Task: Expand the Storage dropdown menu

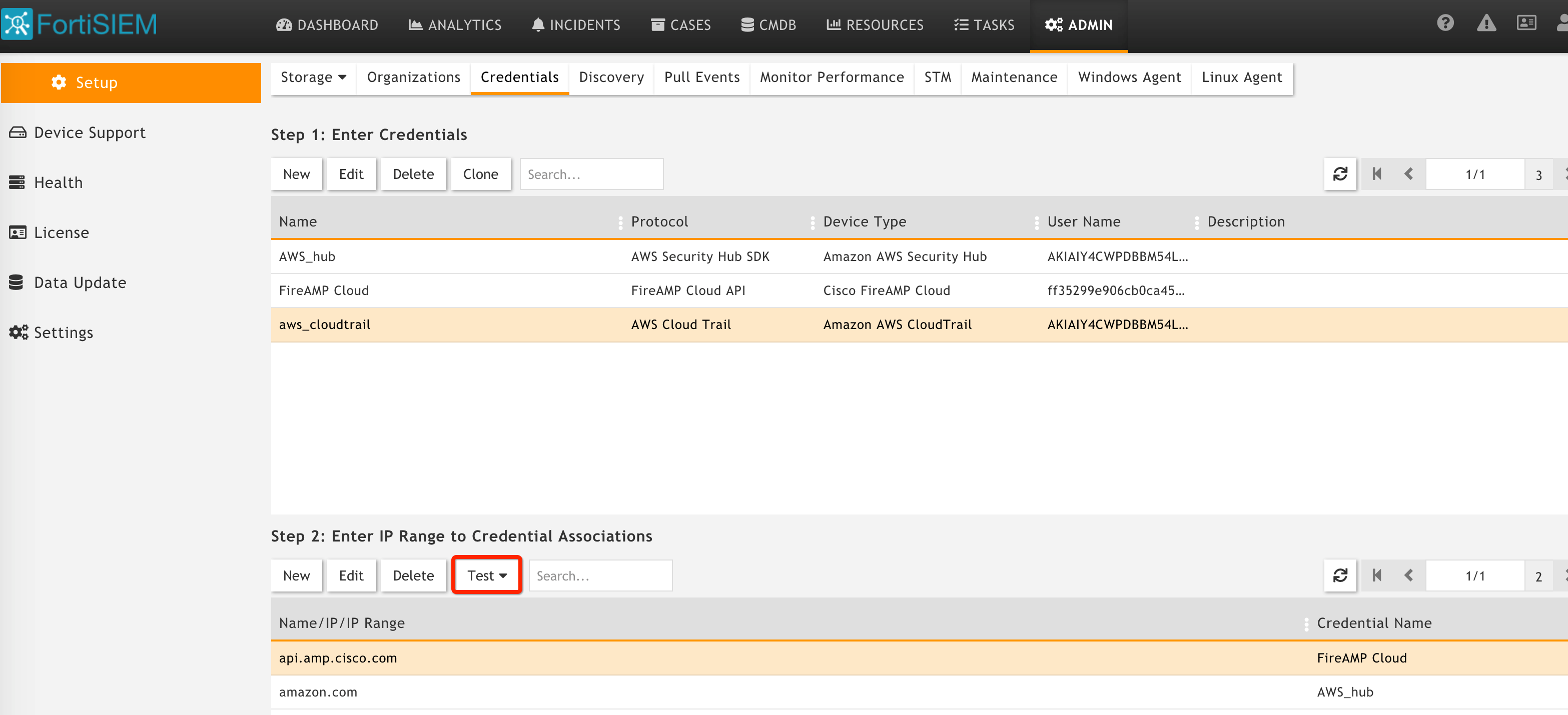Action: coord(313,77)
